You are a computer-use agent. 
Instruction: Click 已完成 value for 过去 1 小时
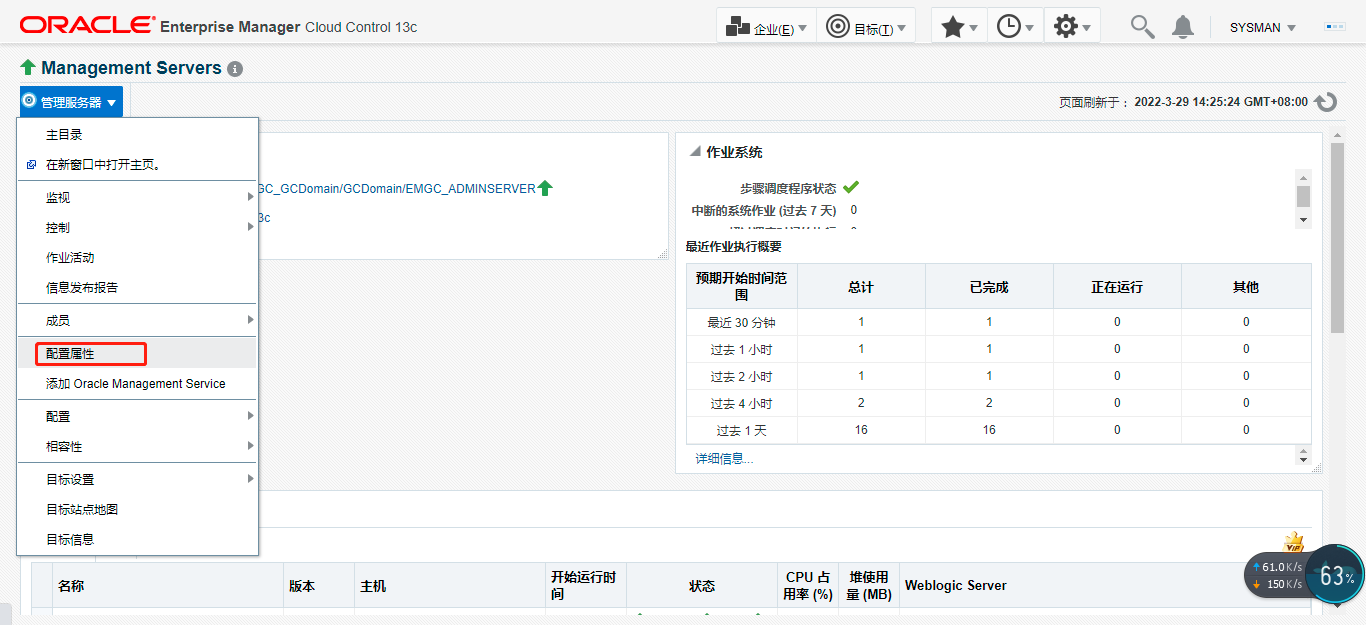989,349
